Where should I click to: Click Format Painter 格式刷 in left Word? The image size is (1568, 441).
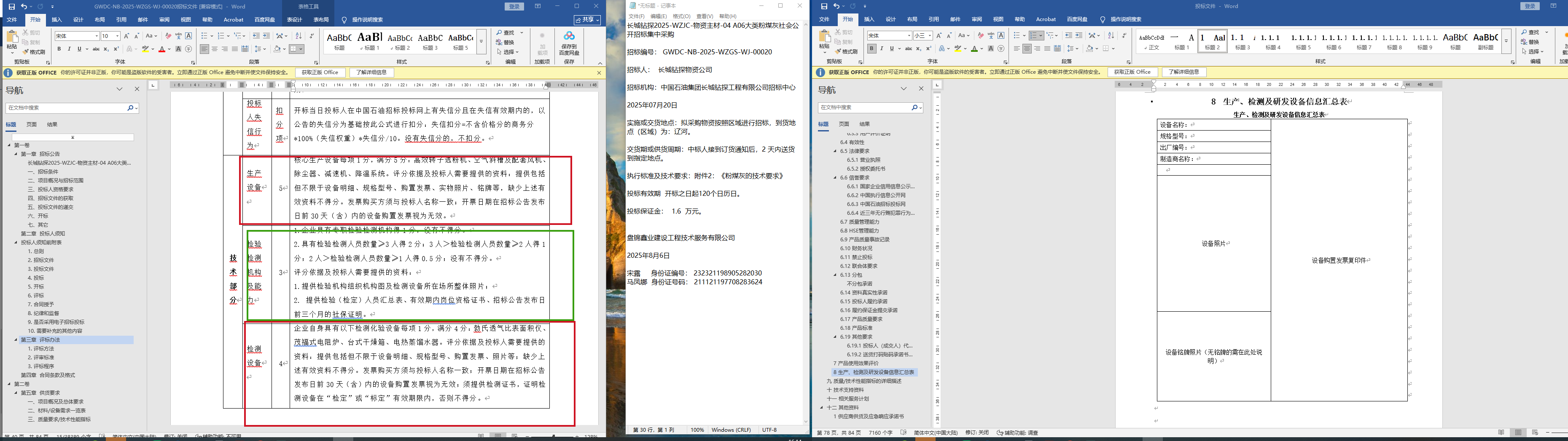pyautogui.click(x=34, y=52)
